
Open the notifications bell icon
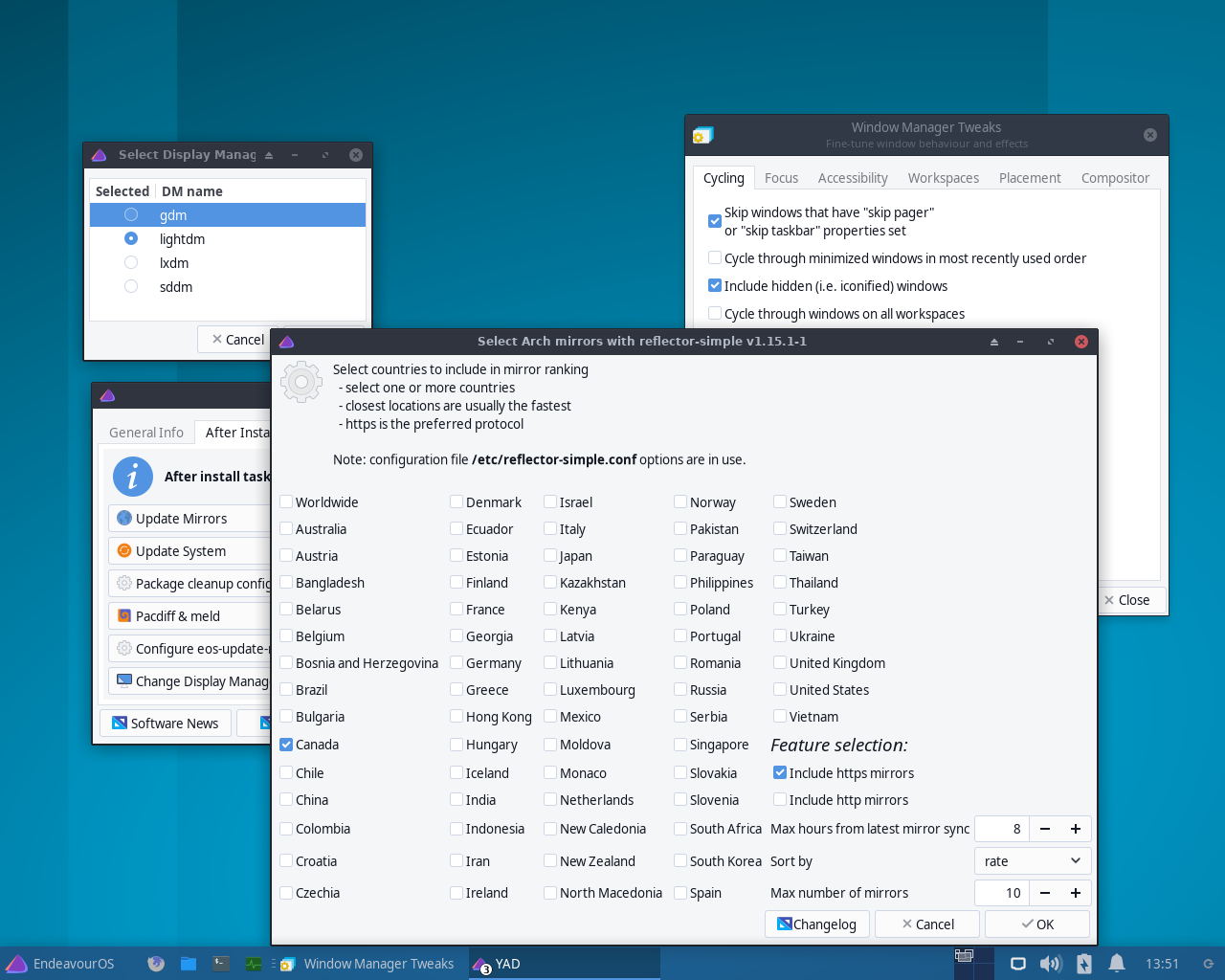pos(1117,964)
